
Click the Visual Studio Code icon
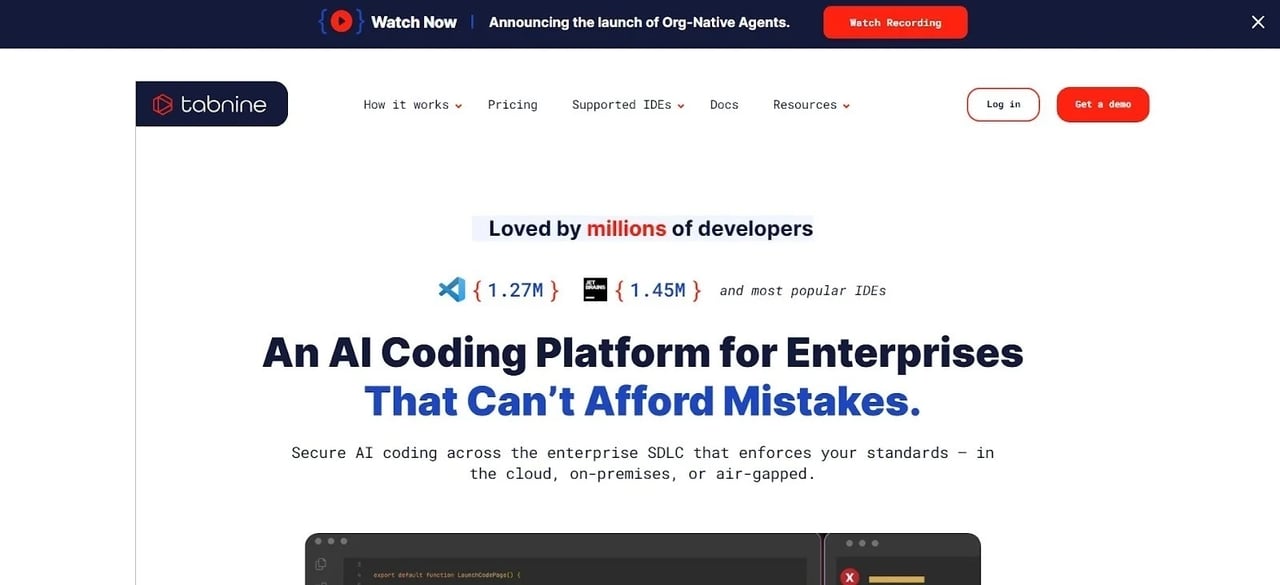point(452,290)
